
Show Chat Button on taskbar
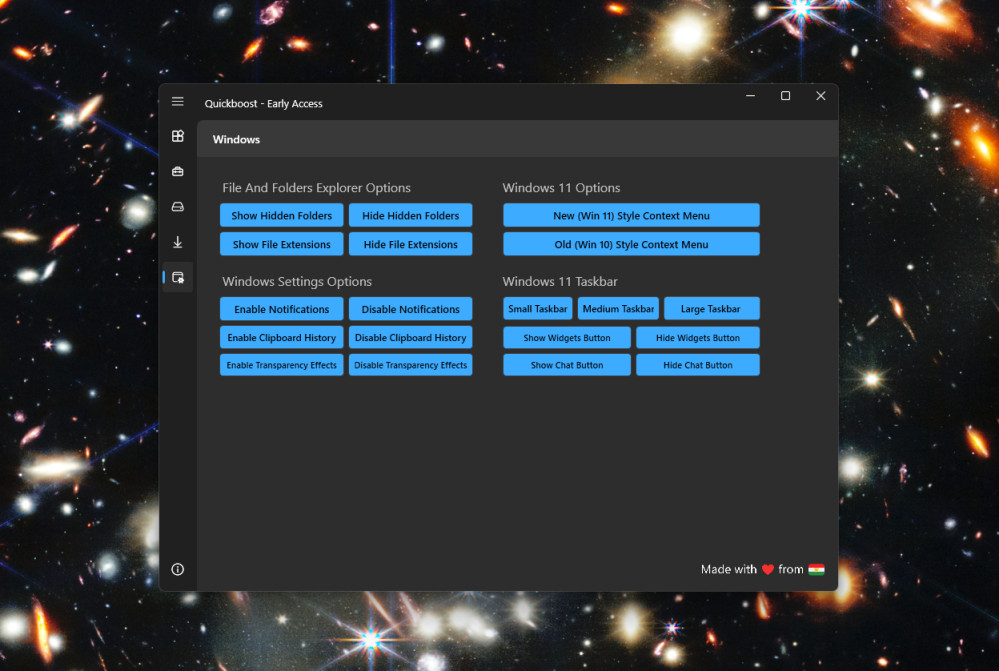point(566,365)
